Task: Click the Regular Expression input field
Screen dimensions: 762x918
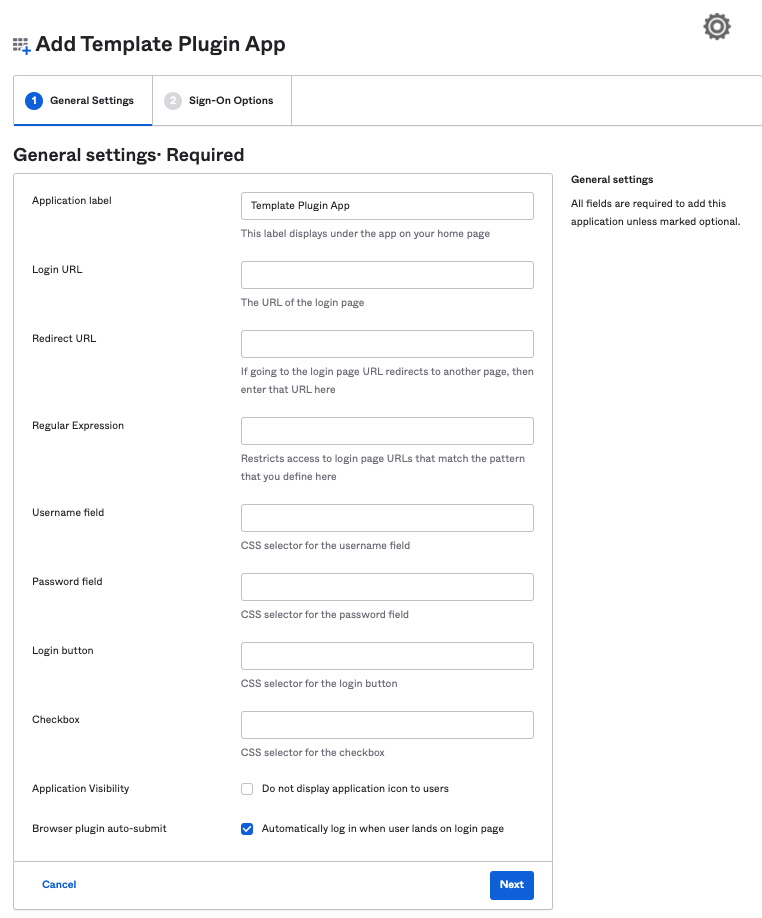Action: click(x=387, y=431)
